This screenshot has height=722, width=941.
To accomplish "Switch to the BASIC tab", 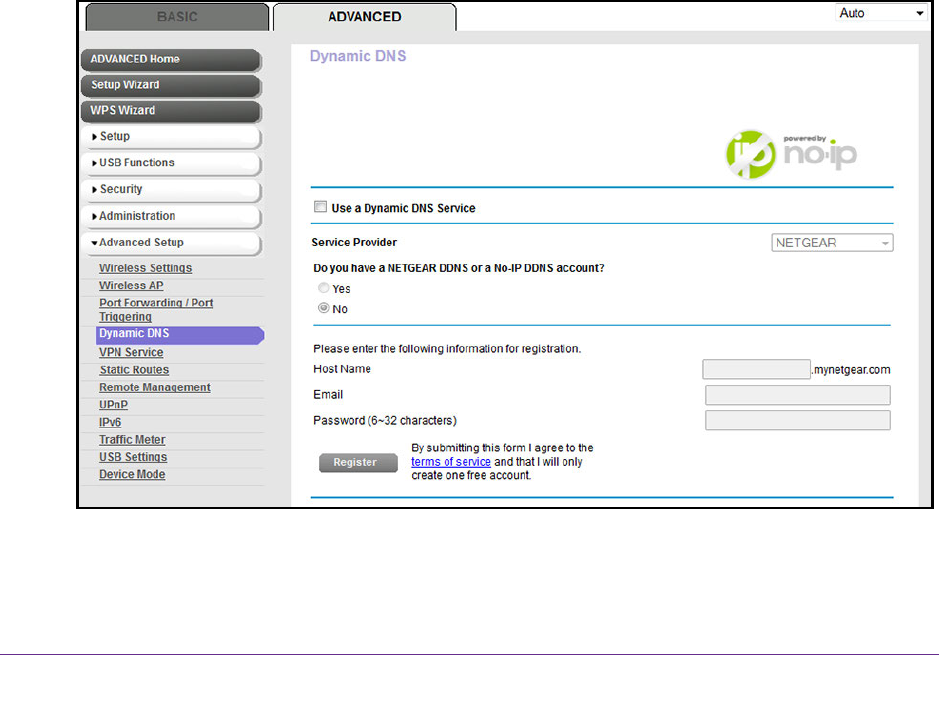I will 177,17.
